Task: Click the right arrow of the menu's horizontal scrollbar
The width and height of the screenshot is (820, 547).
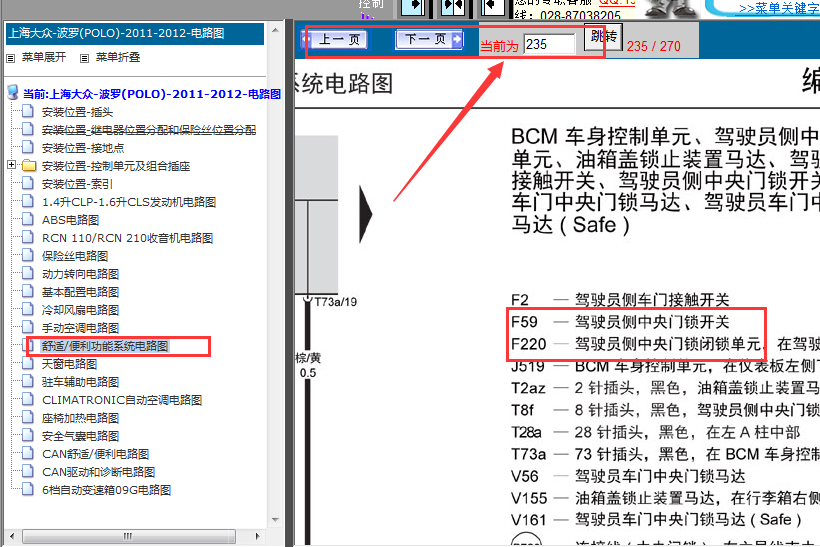Action: (x=257, y=536)
